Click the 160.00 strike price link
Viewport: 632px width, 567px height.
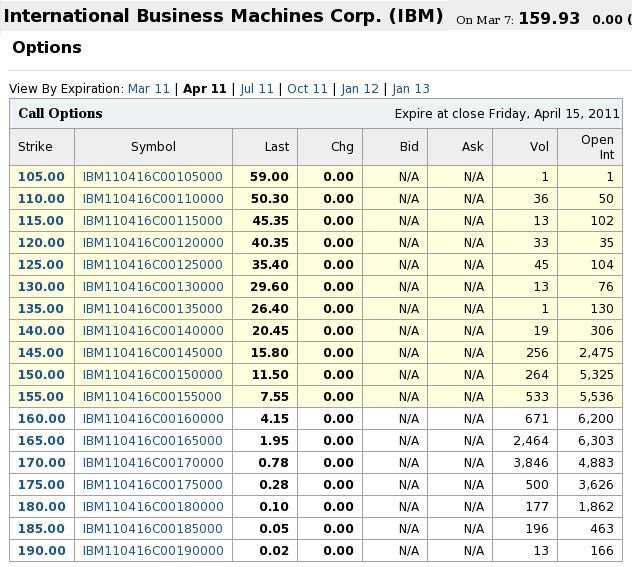click(x=42, y=418)
